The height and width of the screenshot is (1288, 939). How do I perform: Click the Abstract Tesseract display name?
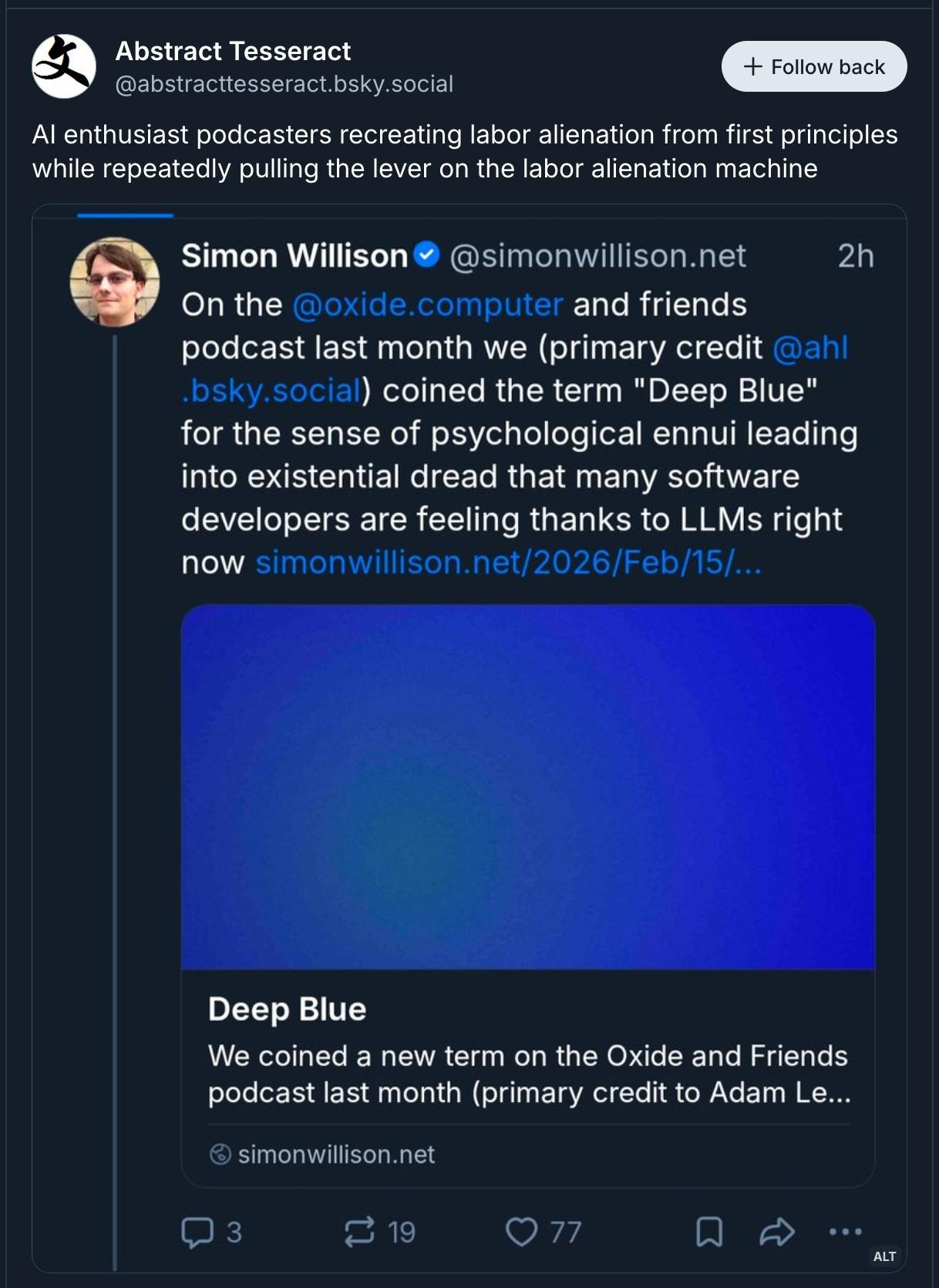tap(233, 51)
